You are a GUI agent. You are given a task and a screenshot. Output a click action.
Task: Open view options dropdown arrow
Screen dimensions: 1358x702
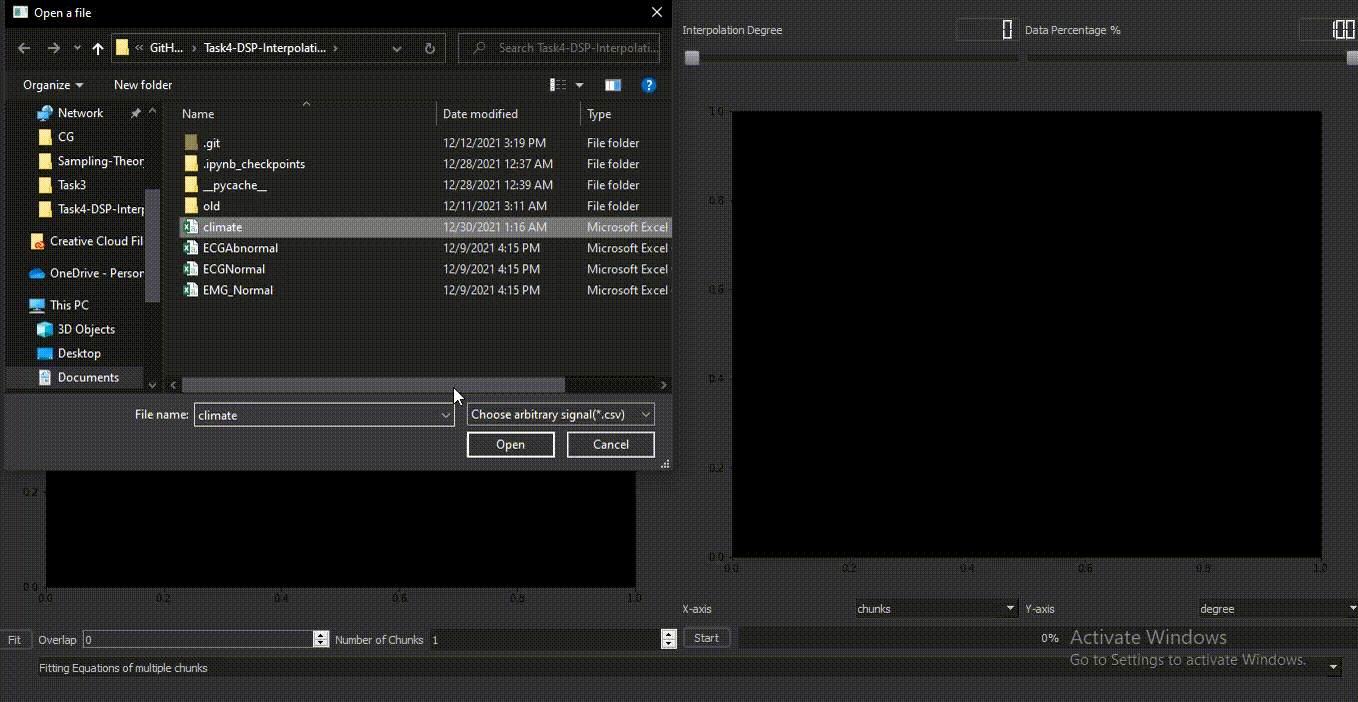579,85
